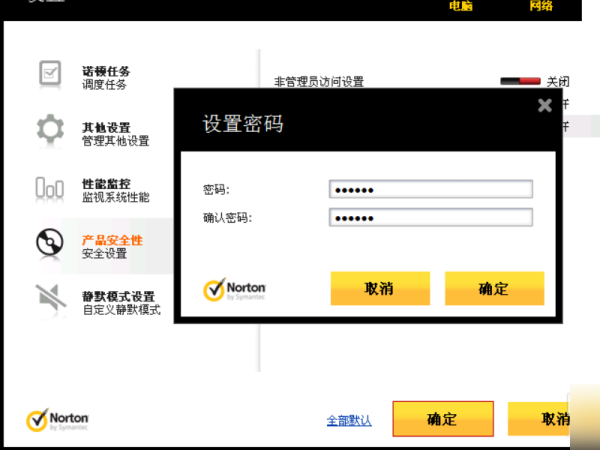Focus the 密码 input field
This screenshot has height=450, width=600.
[x=431, y=189]
